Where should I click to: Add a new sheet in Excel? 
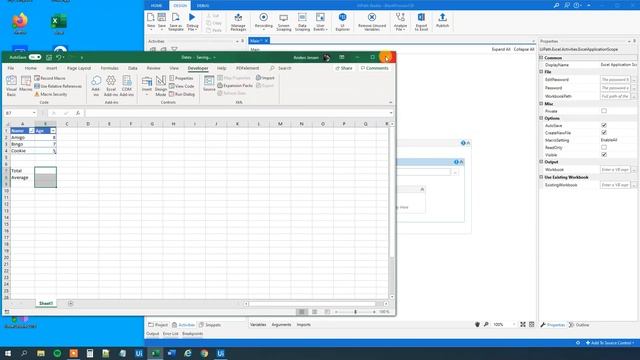click(71, 303)
